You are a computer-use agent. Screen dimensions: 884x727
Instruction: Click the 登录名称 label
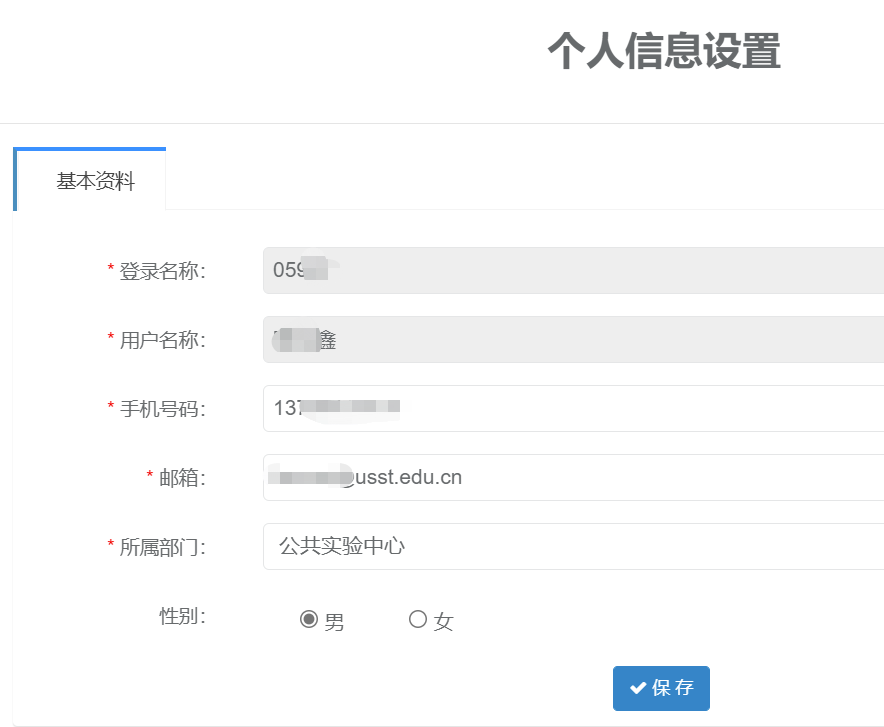[x=162, y=271]
